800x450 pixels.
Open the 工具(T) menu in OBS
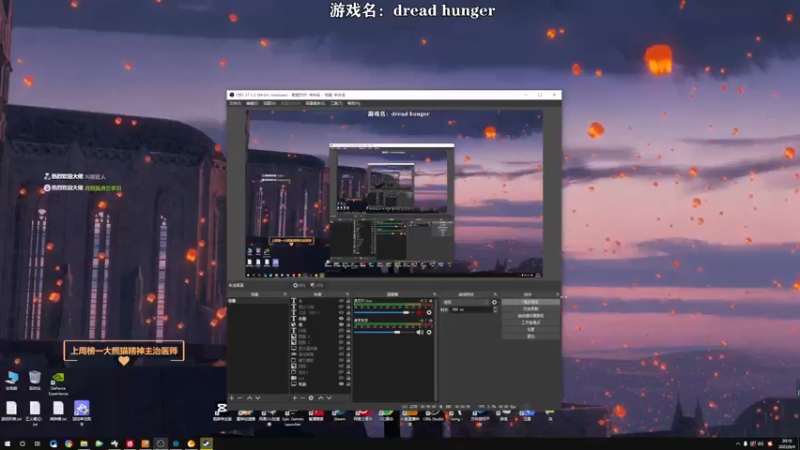[336, 103]
